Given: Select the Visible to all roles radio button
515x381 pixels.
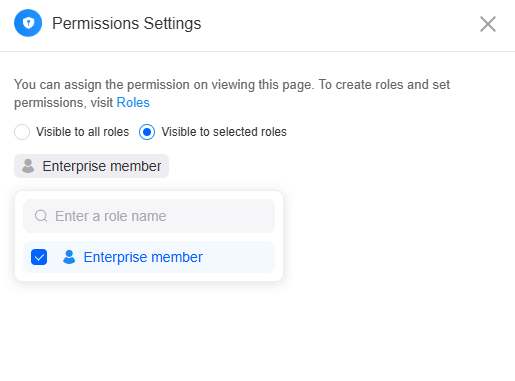Looking at the screenshot, I should (22, 132).
